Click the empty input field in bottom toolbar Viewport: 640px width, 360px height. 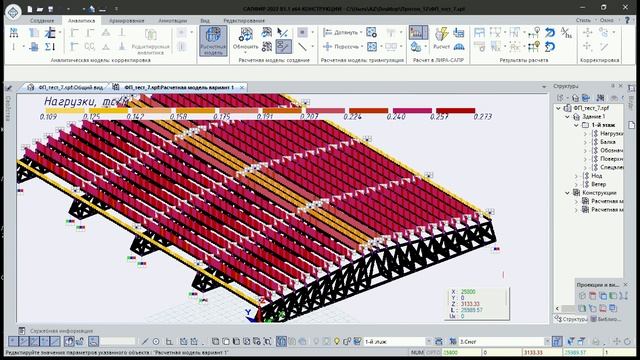118,341
